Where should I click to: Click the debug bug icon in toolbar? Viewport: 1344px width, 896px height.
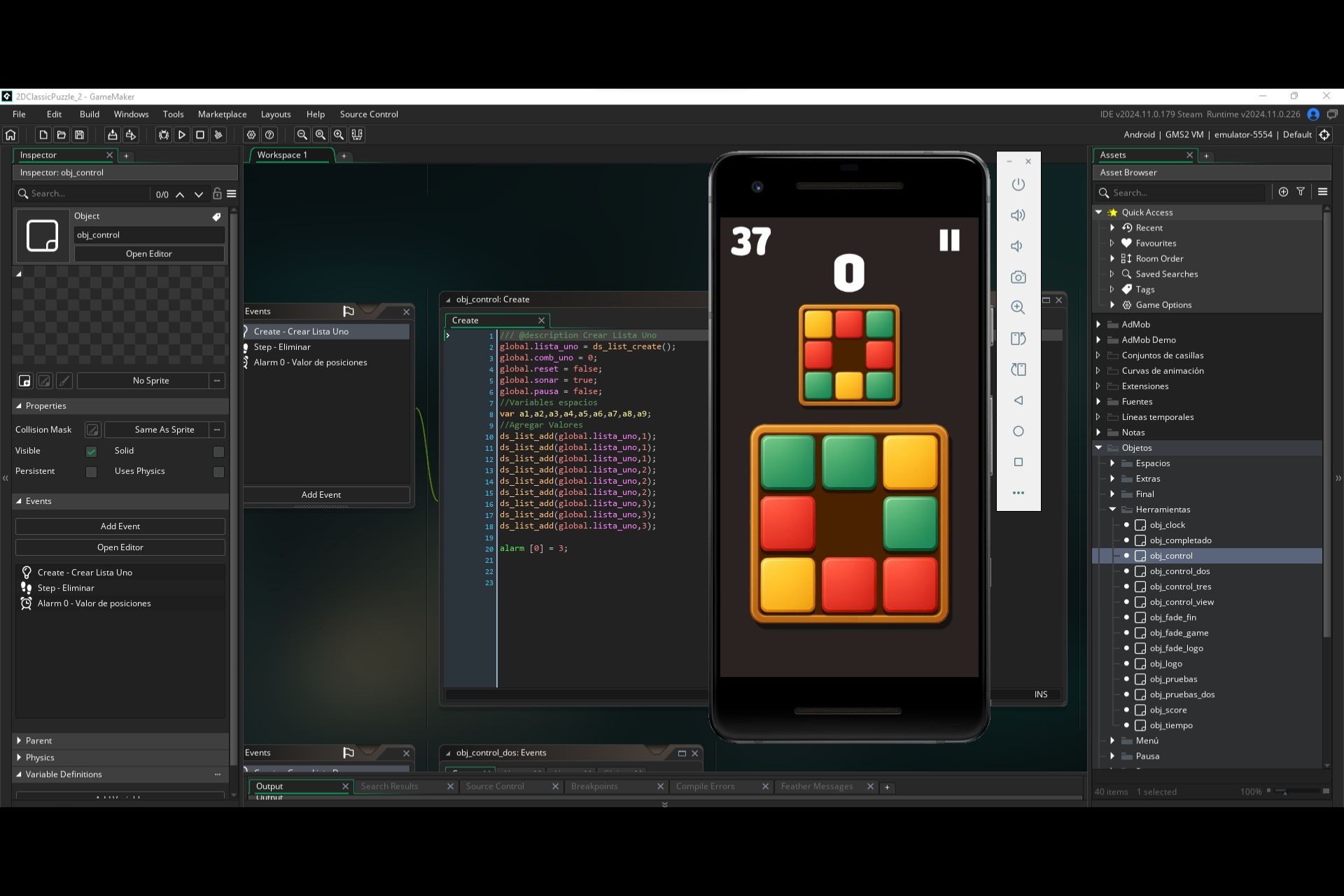tap(163, 135)
